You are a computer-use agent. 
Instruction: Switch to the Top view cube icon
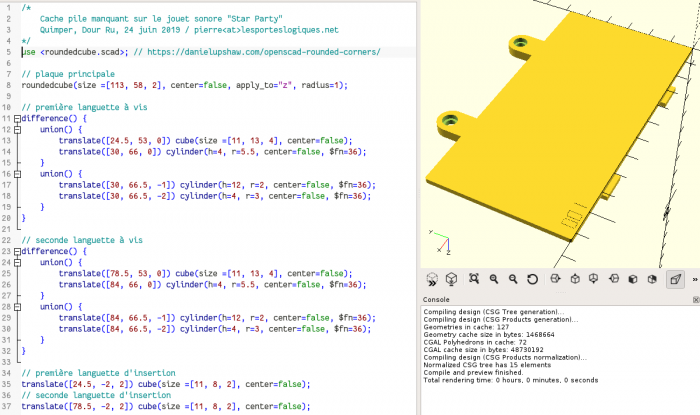coord(574,279)
